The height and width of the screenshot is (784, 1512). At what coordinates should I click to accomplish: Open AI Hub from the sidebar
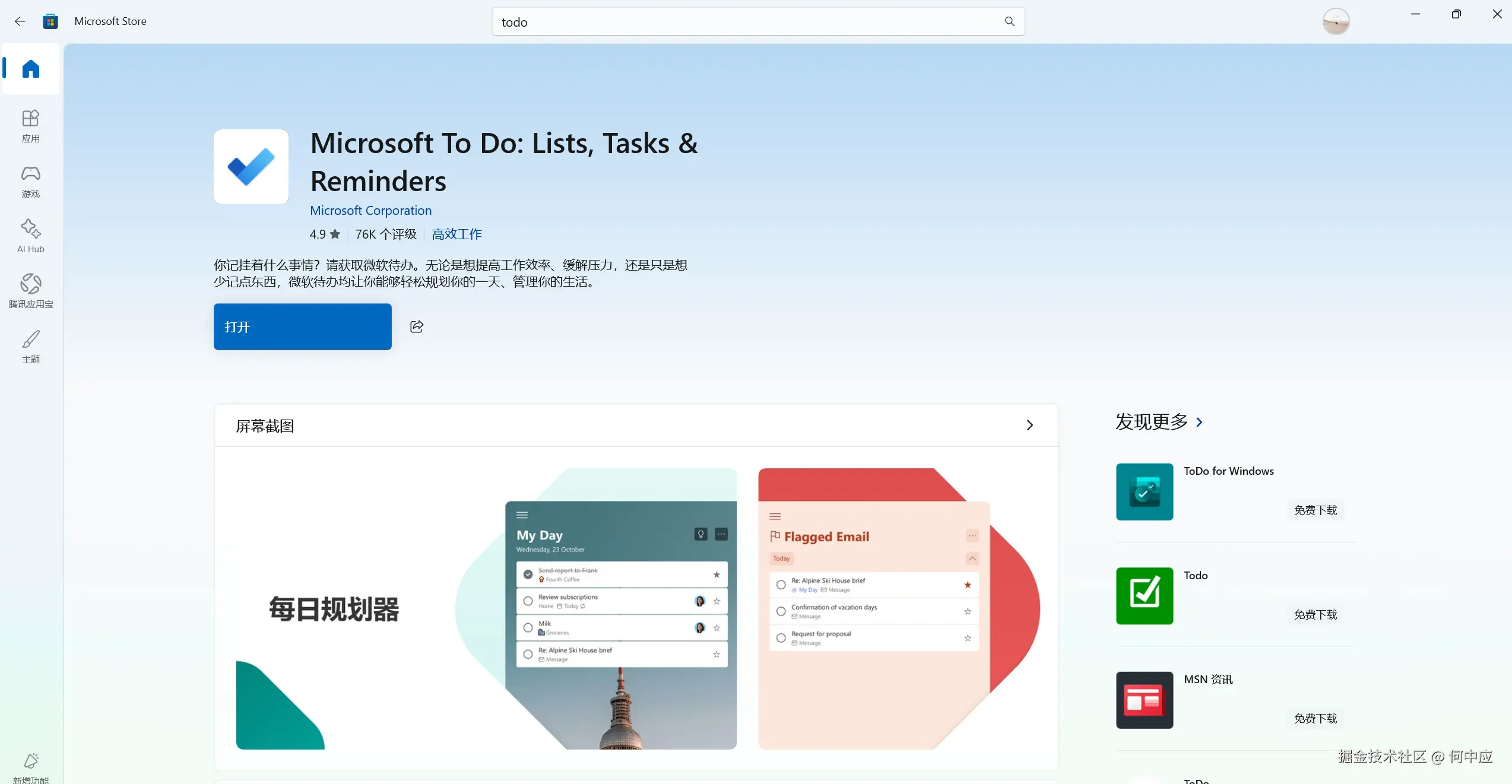31,236
